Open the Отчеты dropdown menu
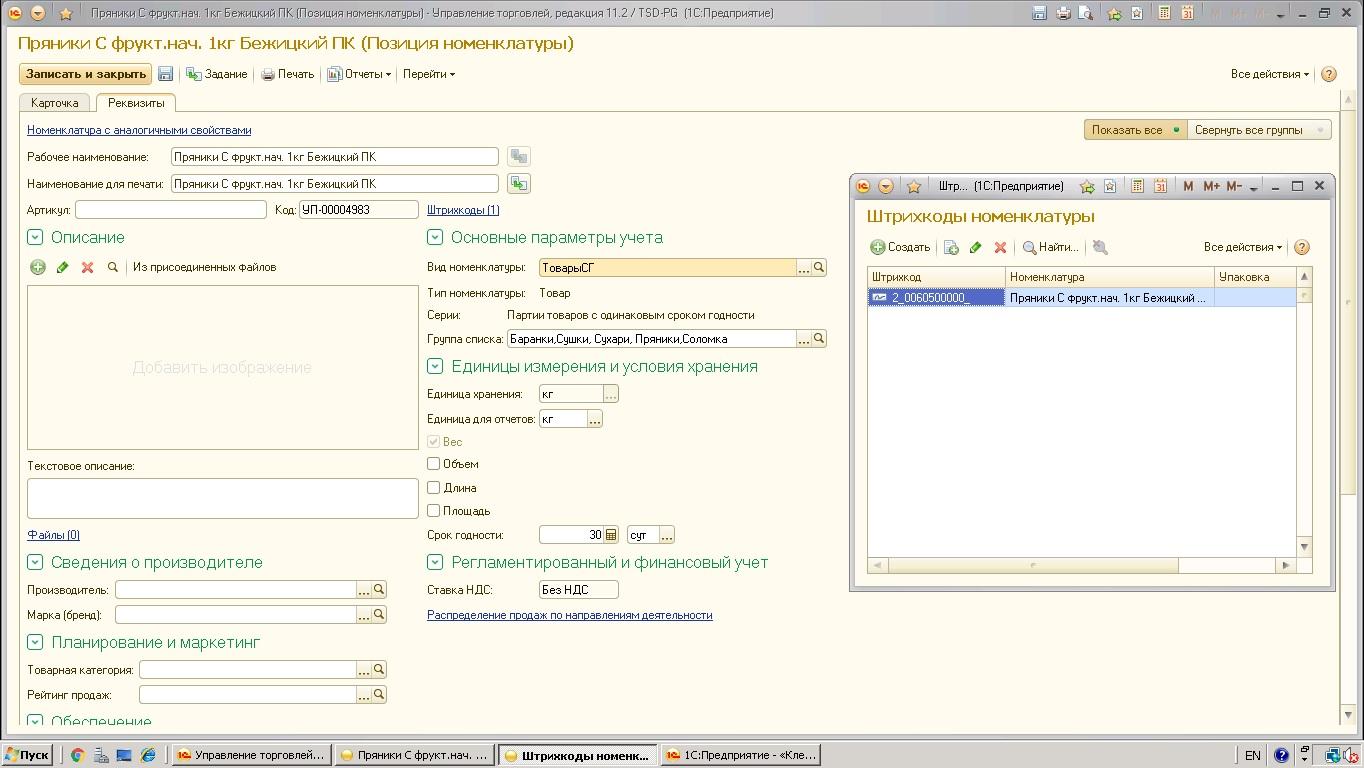Viewport: 1364px width, 768px height. [359, 74]
